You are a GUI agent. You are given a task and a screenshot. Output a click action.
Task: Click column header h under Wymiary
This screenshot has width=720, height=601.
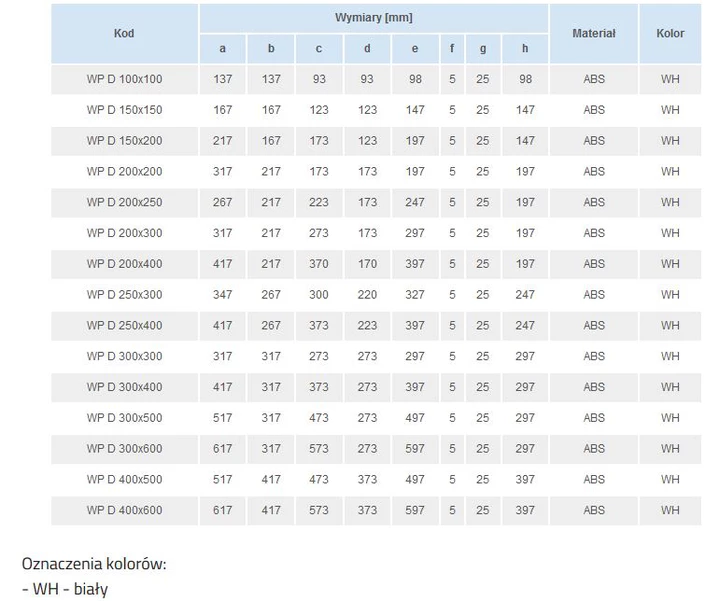click(525, 49)
